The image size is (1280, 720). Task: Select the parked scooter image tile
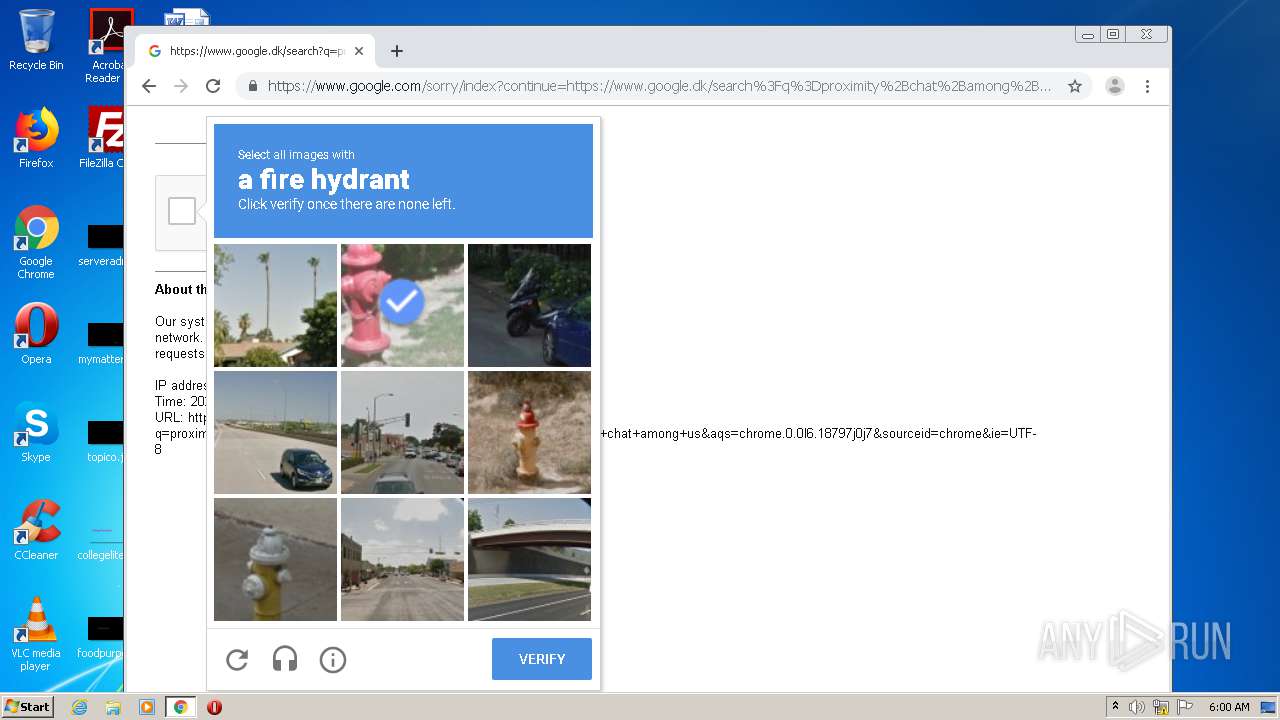pos(529,305)
